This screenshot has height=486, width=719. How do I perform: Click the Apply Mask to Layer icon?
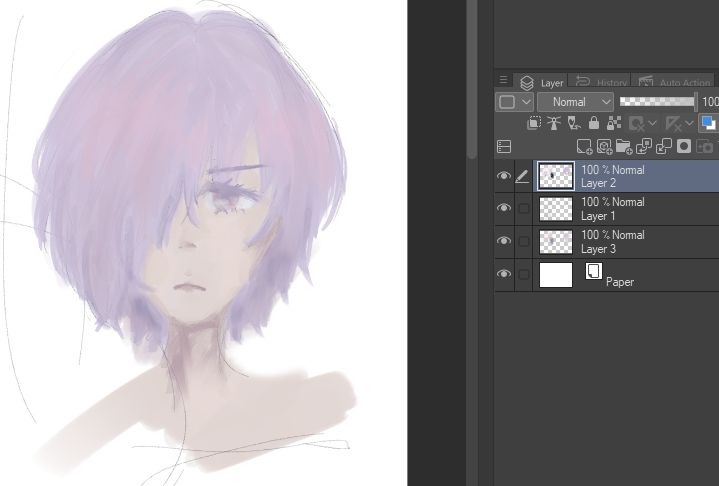(705, 146)
